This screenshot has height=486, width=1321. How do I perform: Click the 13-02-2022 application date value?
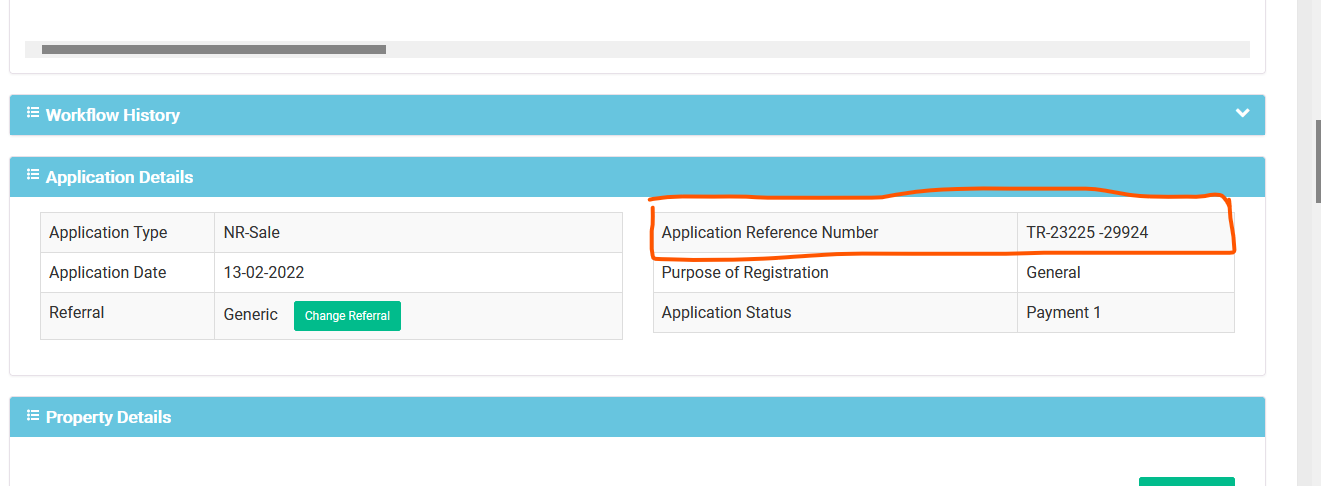(264, 273)
